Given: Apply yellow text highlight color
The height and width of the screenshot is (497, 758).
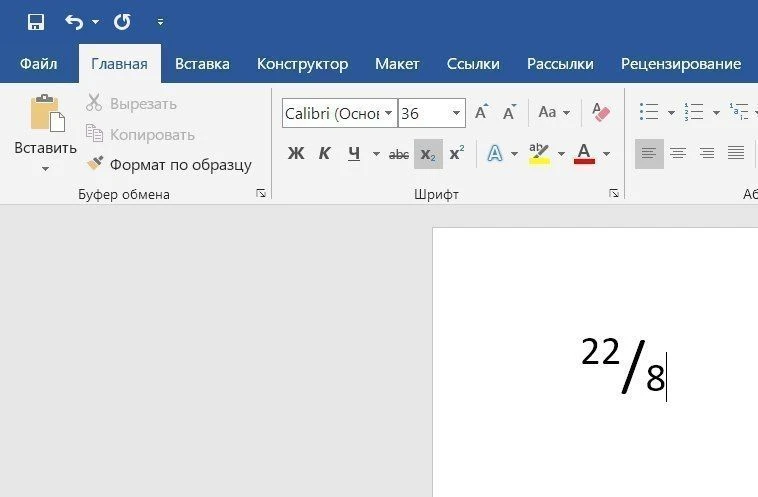Looking at the screenshot, I should tap(539, 154).
